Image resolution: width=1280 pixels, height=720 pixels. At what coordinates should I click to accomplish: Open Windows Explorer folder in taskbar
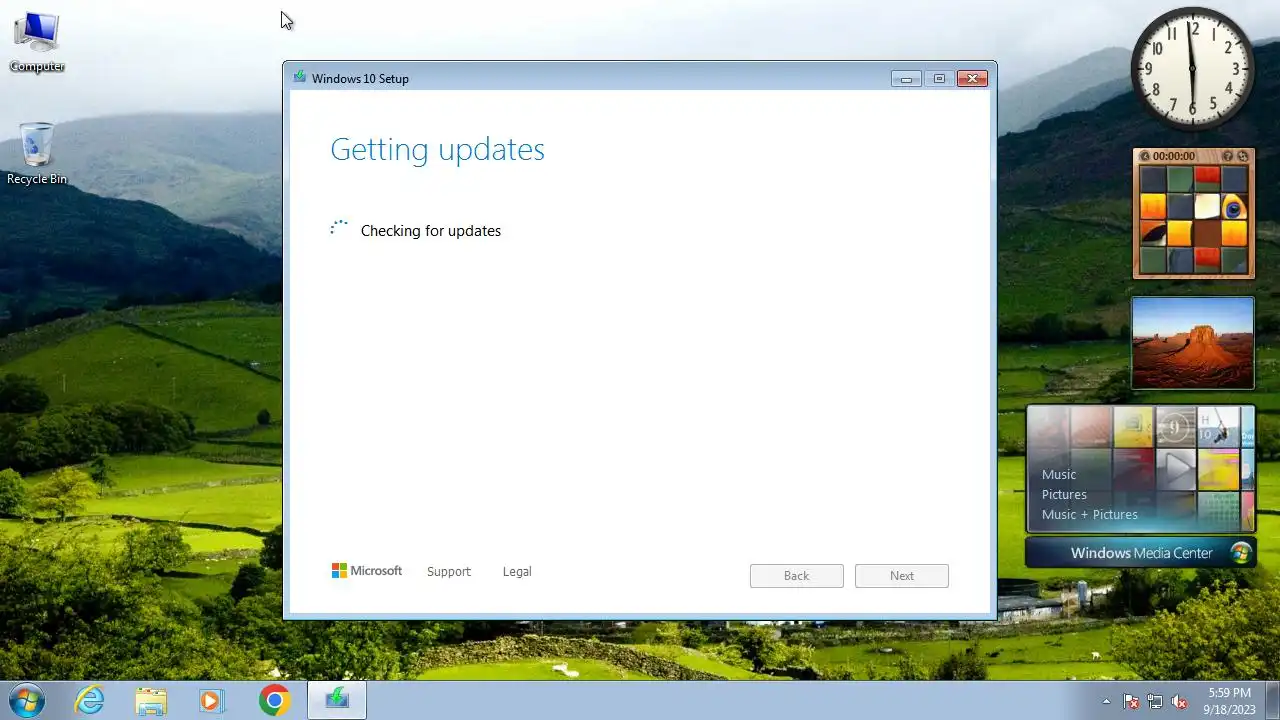click(x=151, y=701)
